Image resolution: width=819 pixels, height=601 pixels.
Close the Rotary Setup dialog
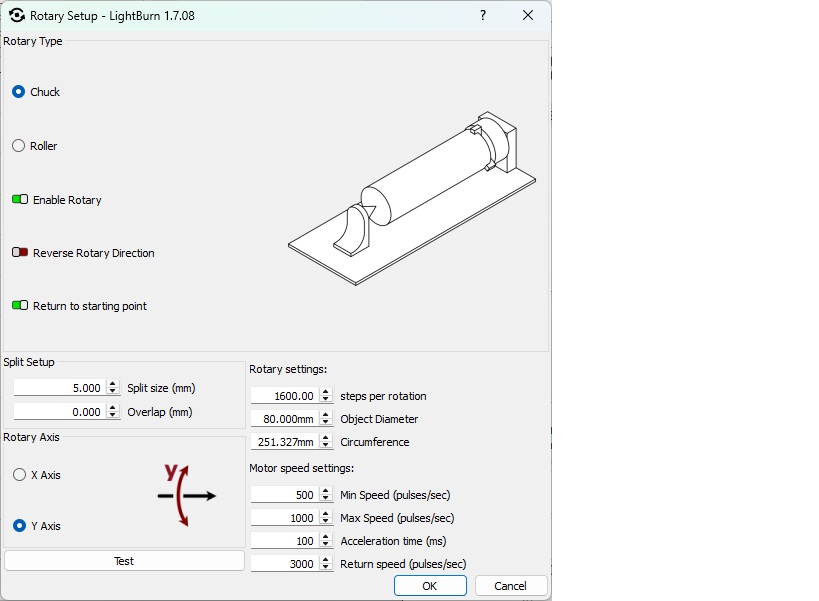(x=528, y=16)
